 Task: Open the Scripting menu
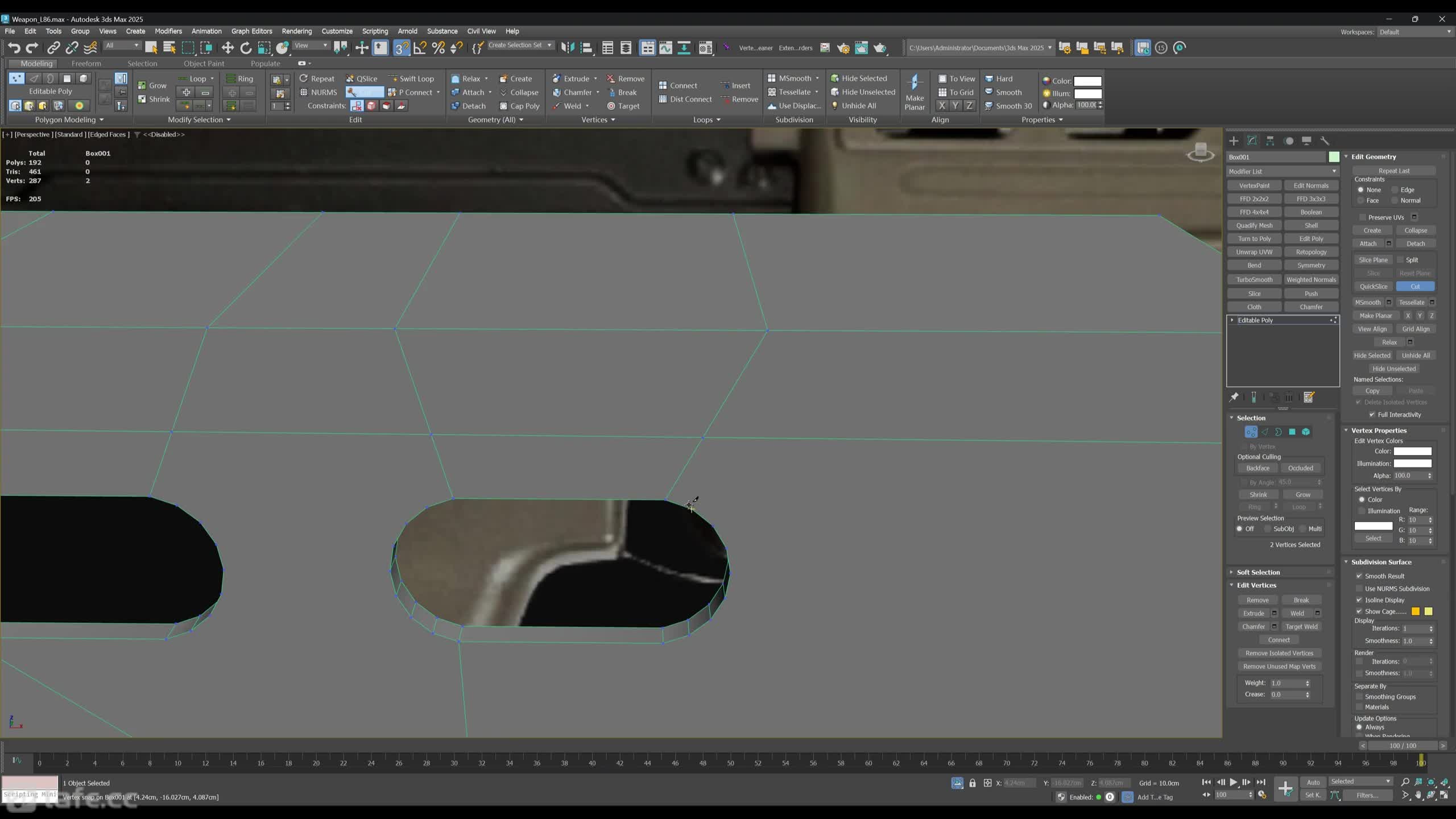point(375,31)
